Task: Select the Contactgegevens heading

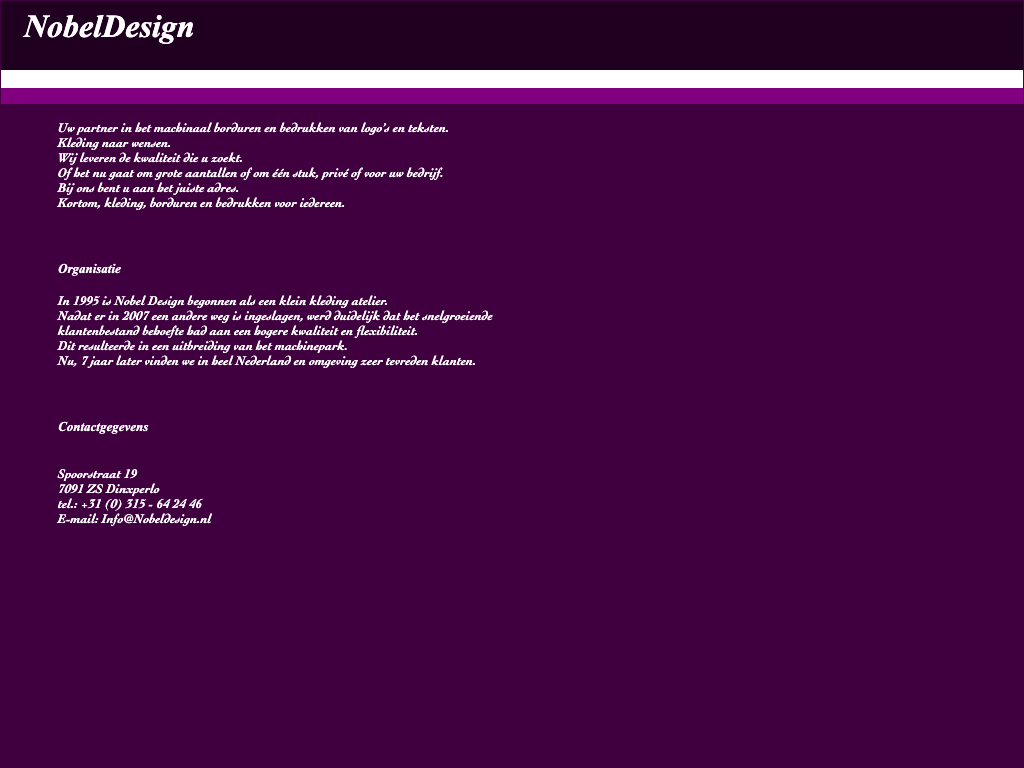Action: 103,427
